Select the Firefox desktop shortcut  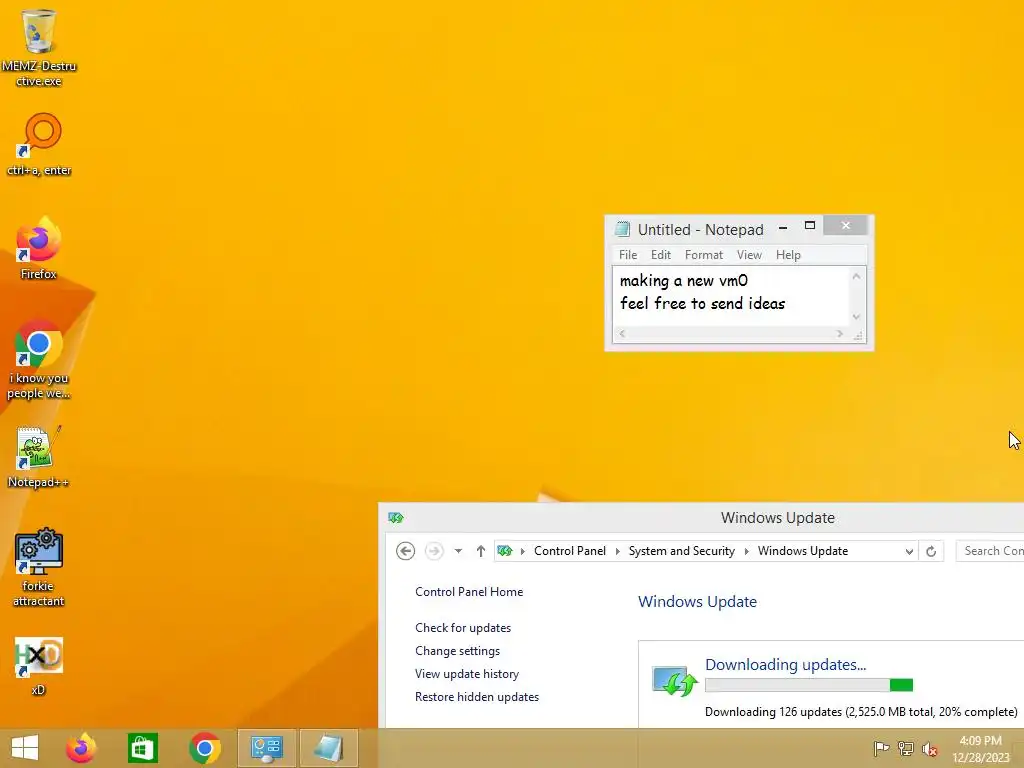39,248
